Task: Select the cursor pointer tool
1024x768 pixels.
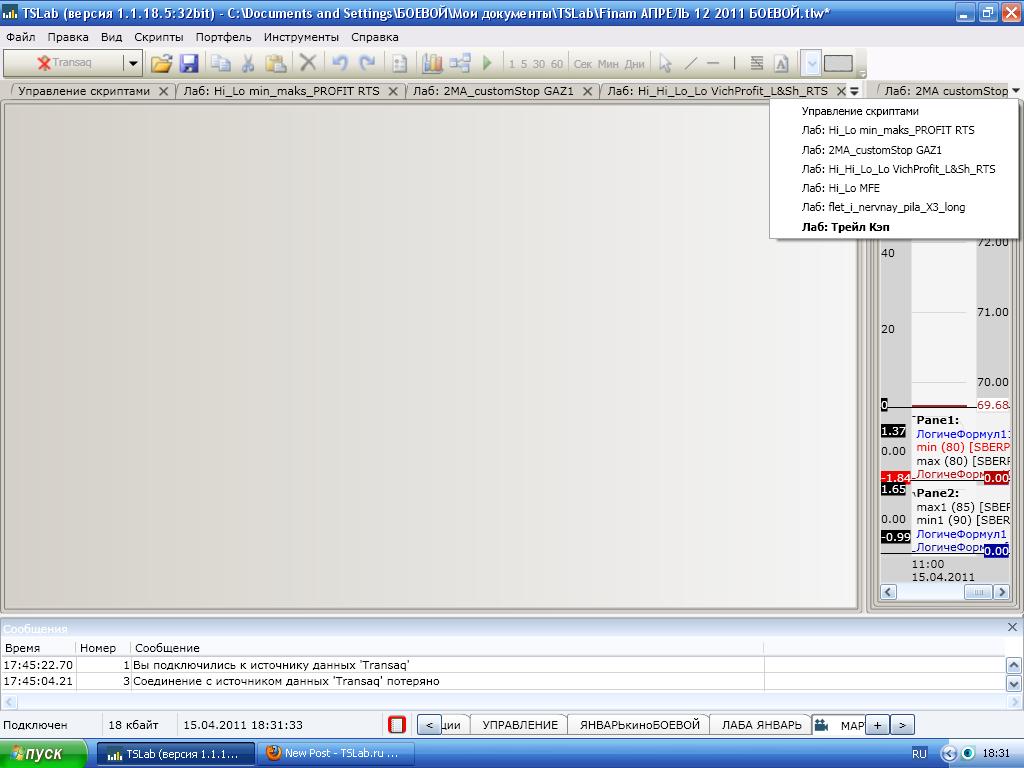Action: [665, 63]
